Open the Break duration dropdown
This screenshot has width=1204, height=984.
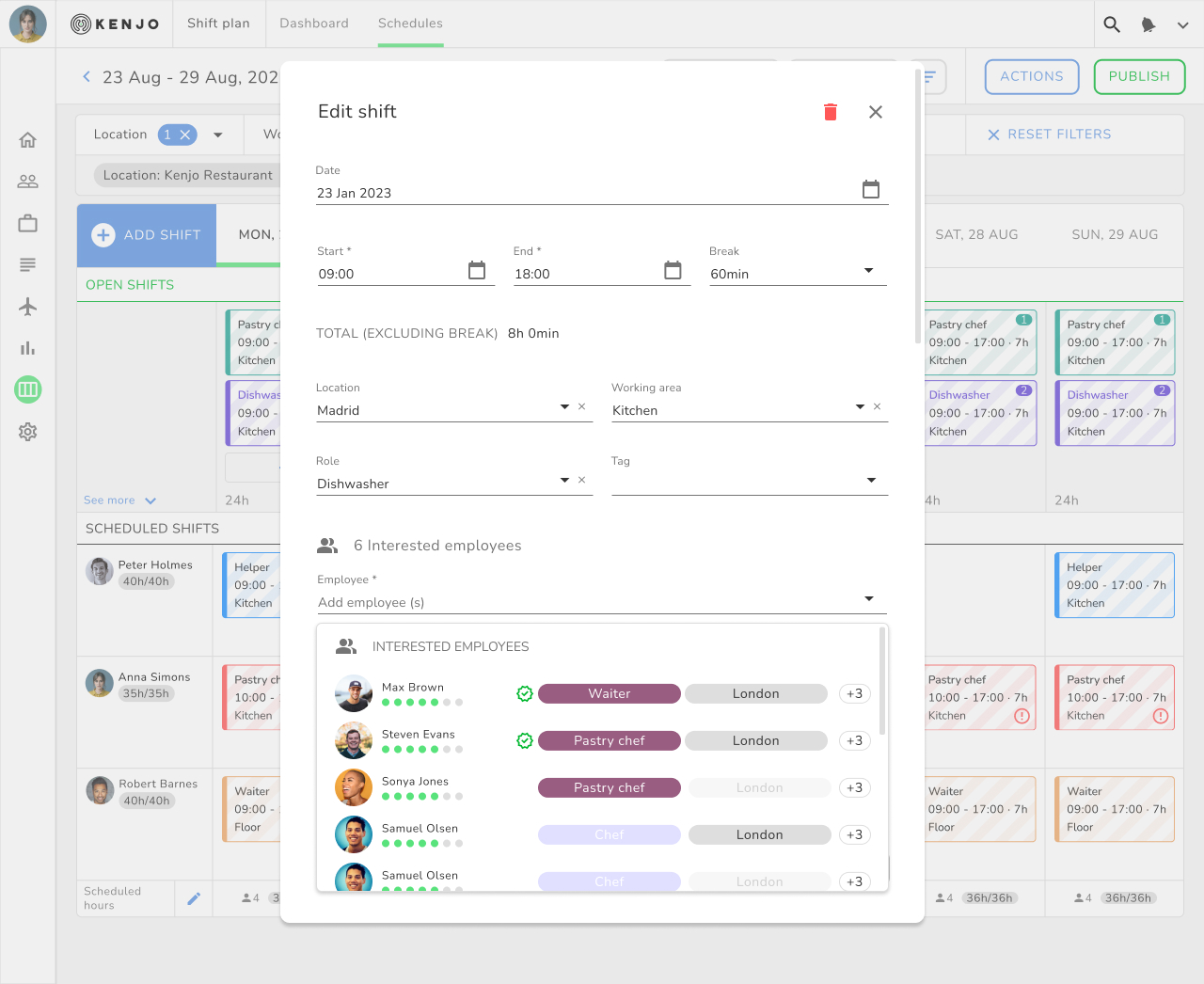(867, 271)
